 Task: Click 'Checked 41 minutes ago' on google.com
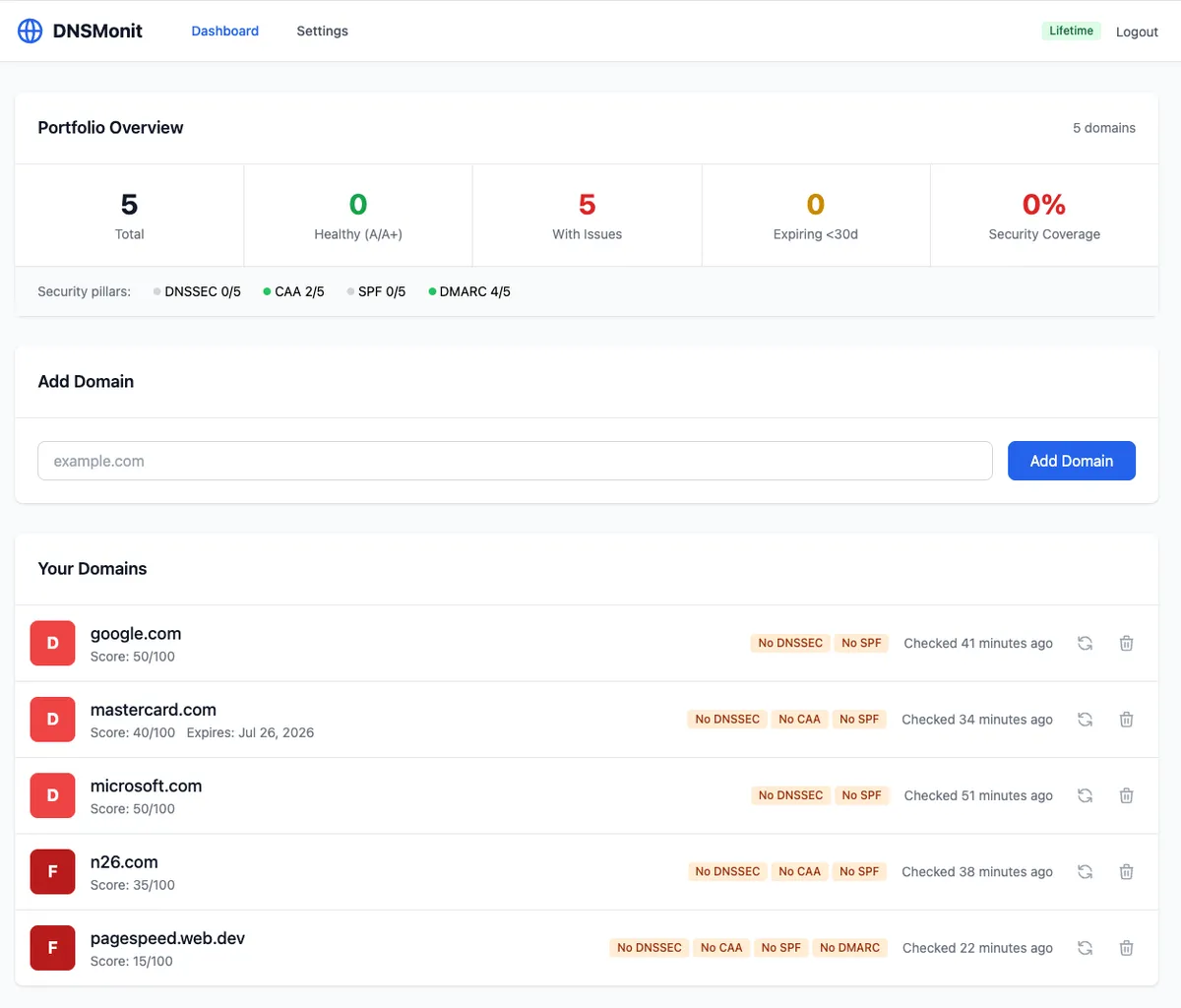point(978,643)
